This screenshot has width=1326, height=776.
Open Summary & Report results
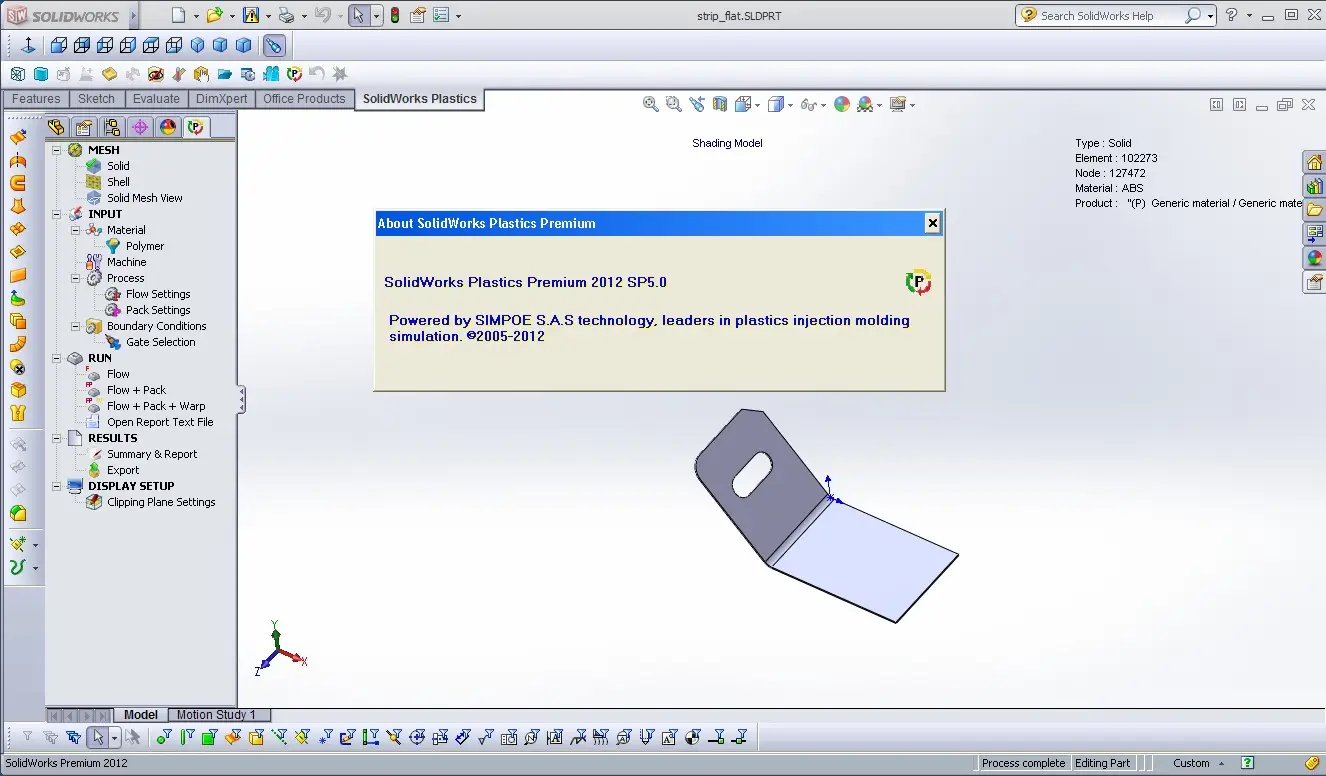[152, 454]
